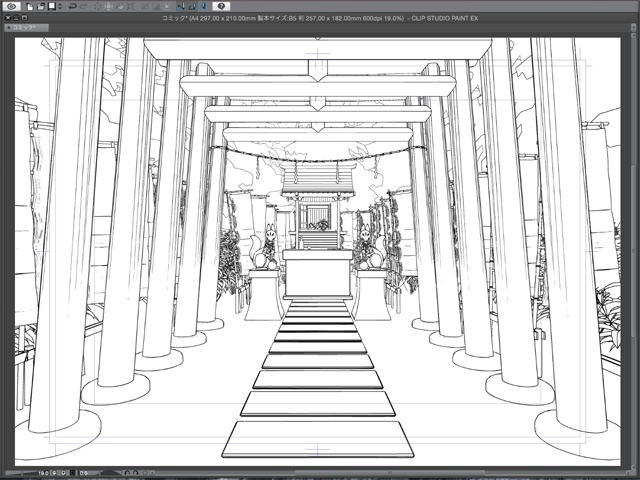Create a new document
This screenshot has width=640, height=480.
pos(30,6)
